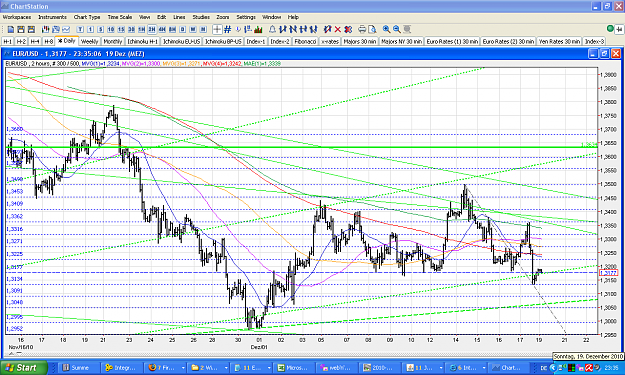
Task: Select the candlestick chart type icon
Action: (x=45, y=29)
